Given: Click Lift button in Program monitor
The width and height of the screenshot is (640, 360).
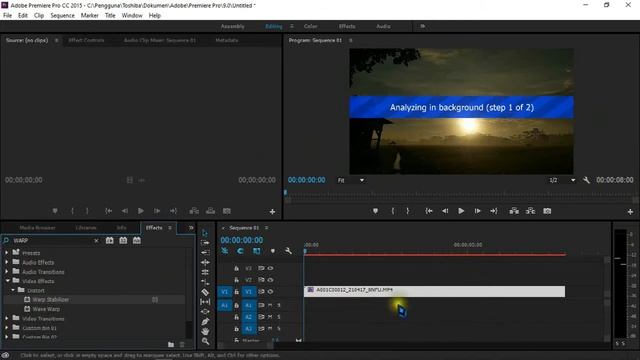Looking at the screenshot, I should click(x=514, y=211).
